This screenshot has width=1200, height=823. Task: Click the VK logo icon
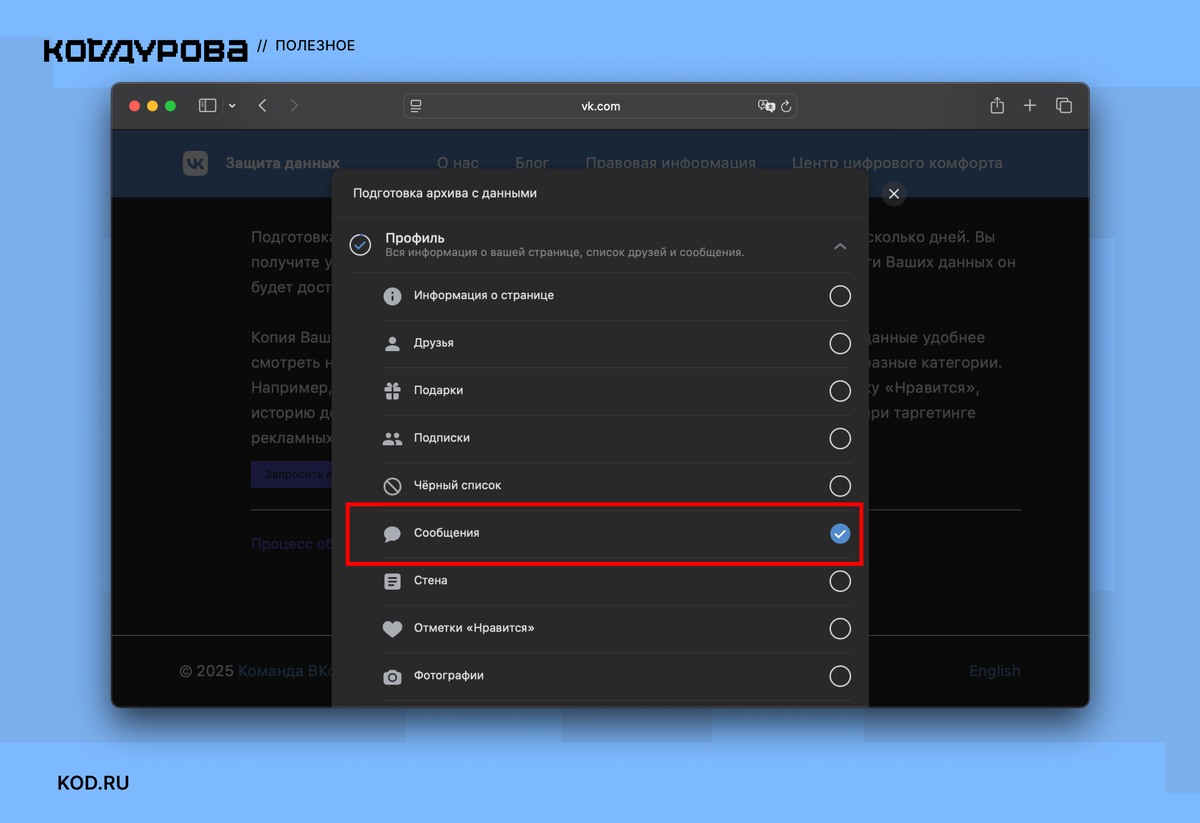[x=195, y=163]
